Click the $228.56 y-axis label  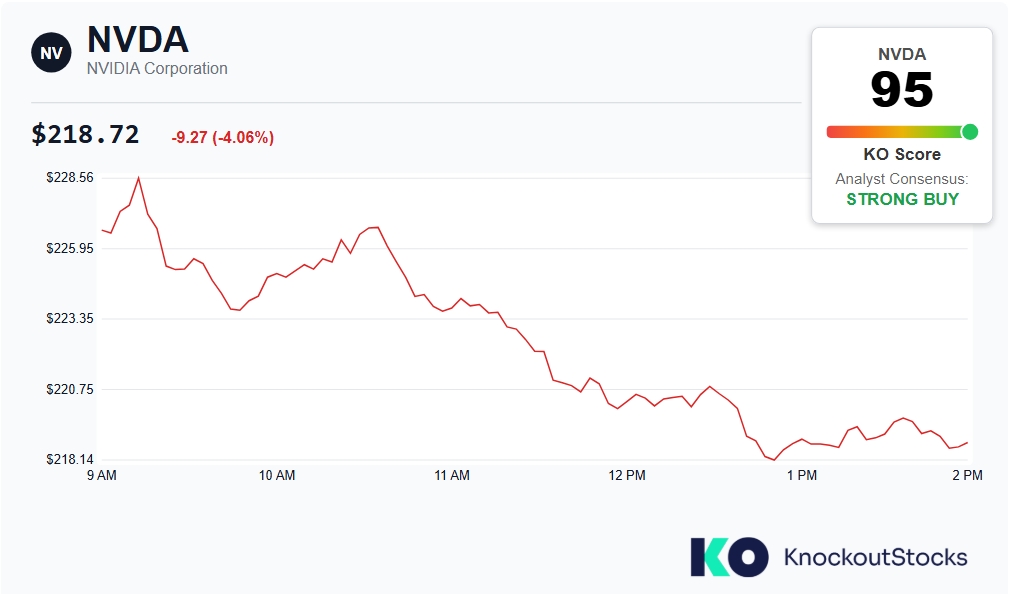pos(69,177)
